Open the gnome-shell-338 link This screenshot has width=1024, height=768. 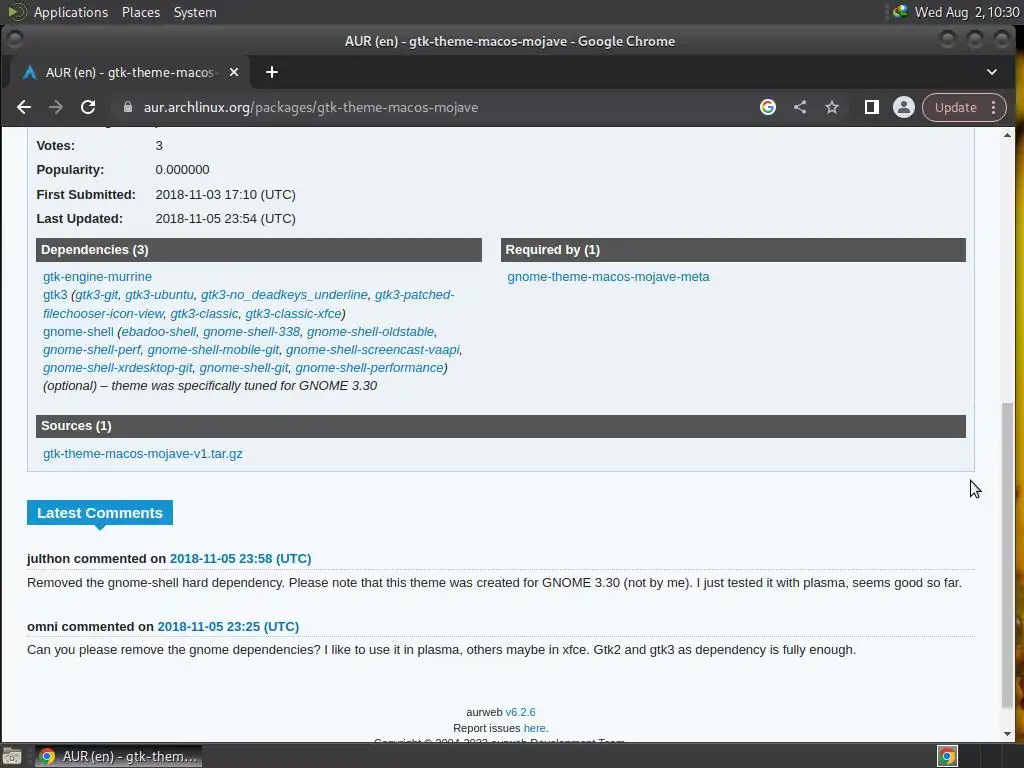(251, 332)
